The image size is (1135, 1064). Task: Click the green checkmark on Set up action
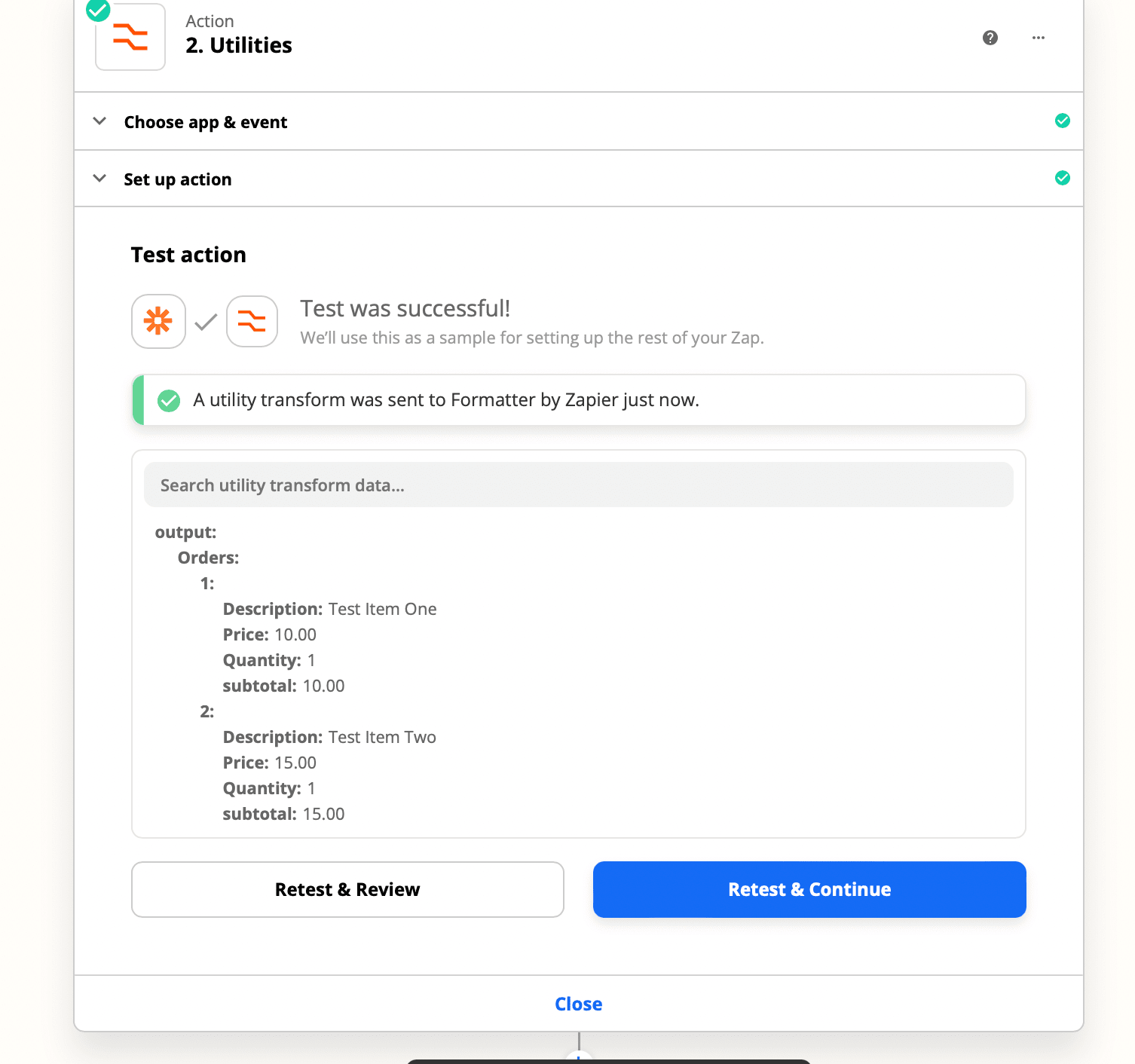click(1063, 178)
